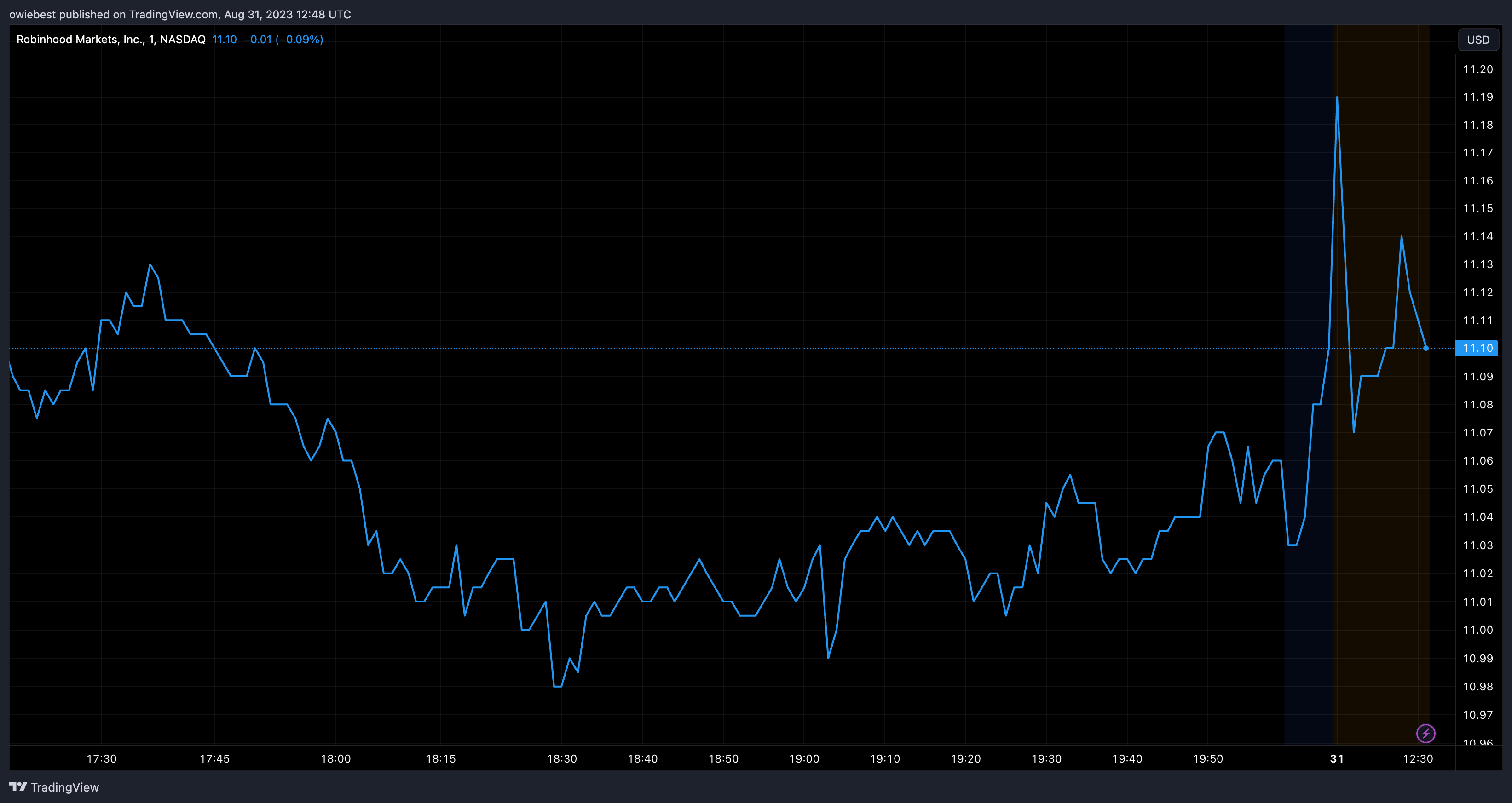Click the 11.16 price axis label

coord(1478,181)
